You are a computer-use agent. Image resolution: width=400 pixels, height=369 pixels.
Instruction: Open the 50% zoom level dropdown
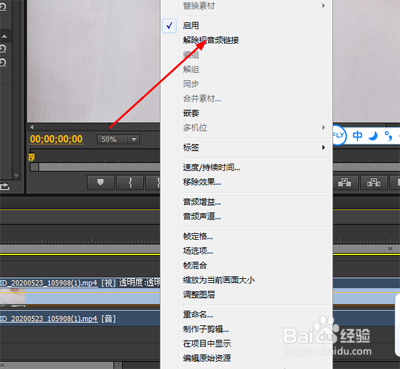pos(118,139)
